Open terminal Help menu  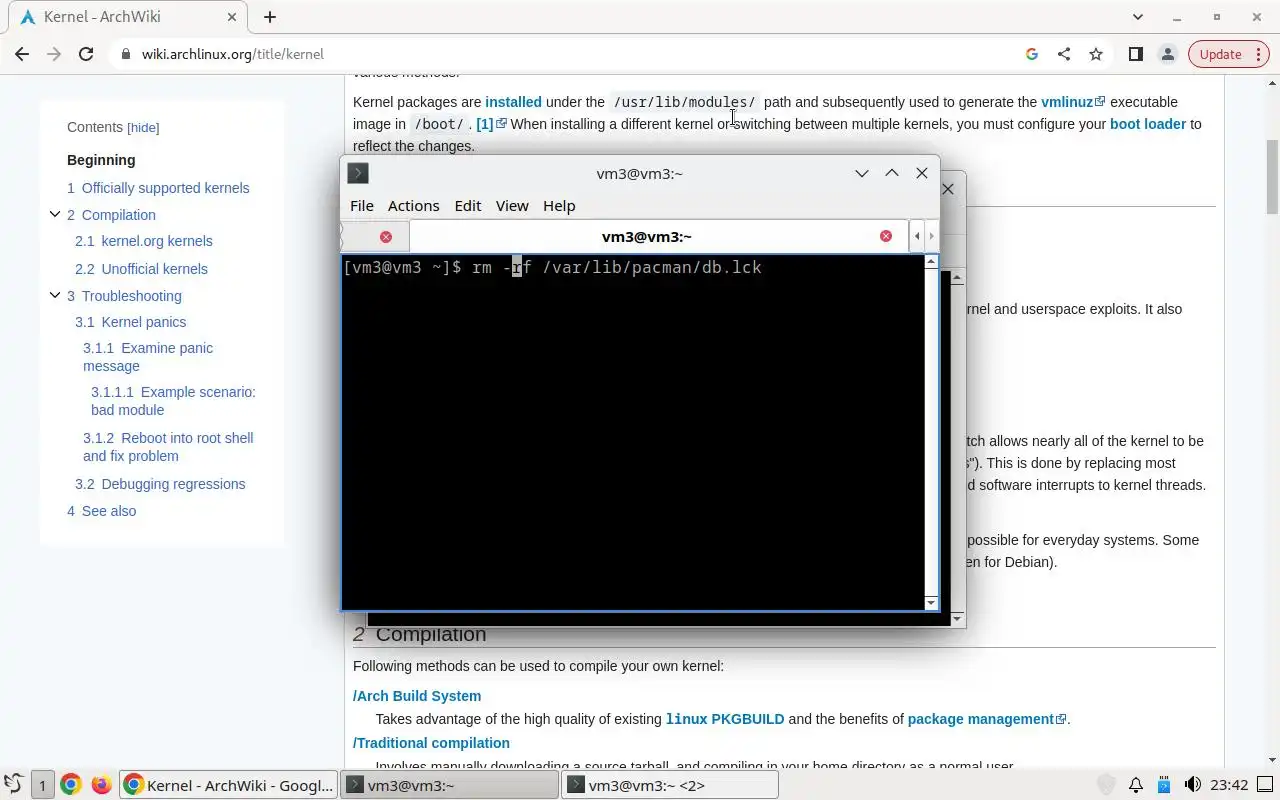559,206
